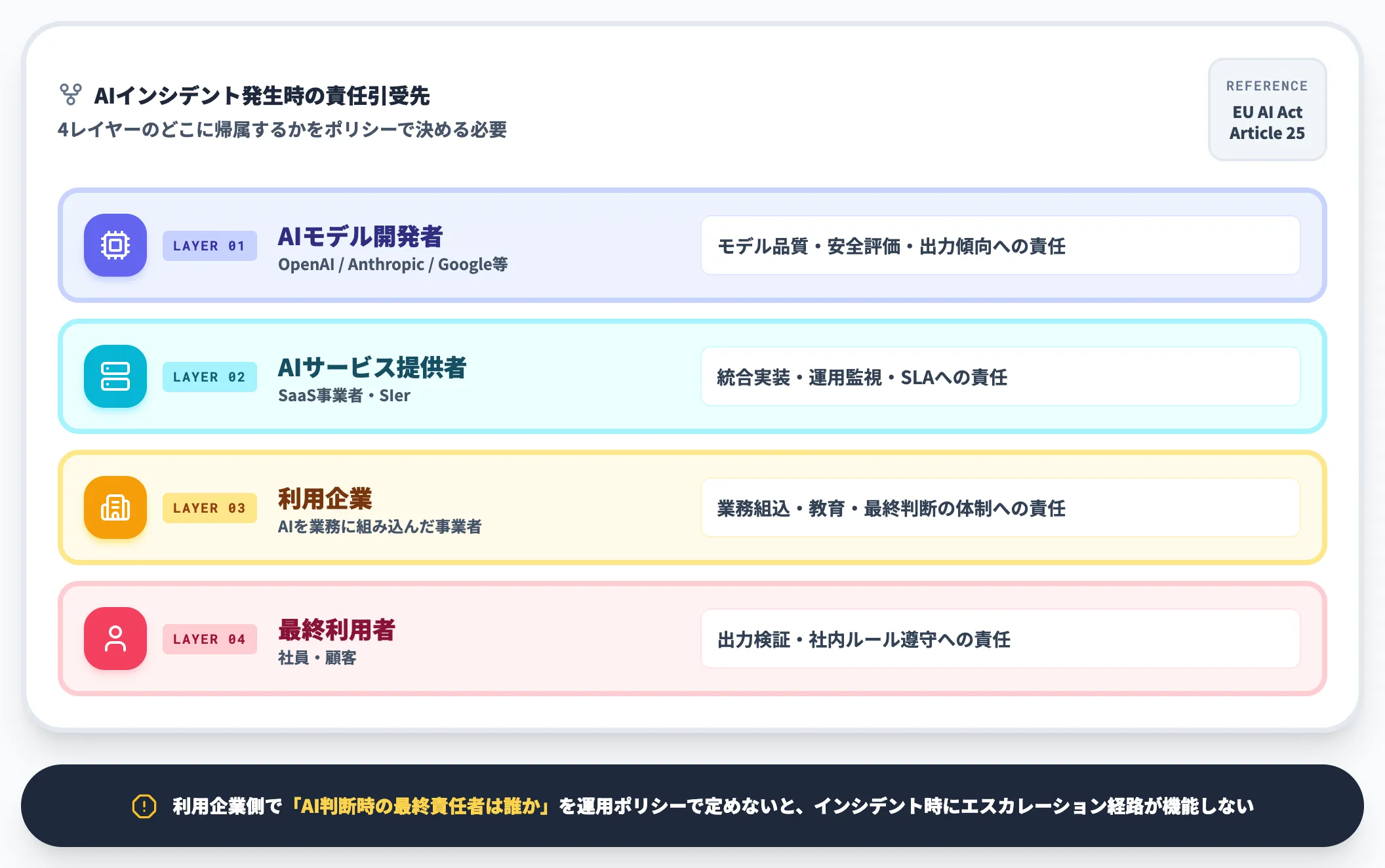The width and height of the screenshot is (1385, 868).
Task: Click the box モデル品質・安全評価・出力傾向への責任
Action: coord(1001,246)
